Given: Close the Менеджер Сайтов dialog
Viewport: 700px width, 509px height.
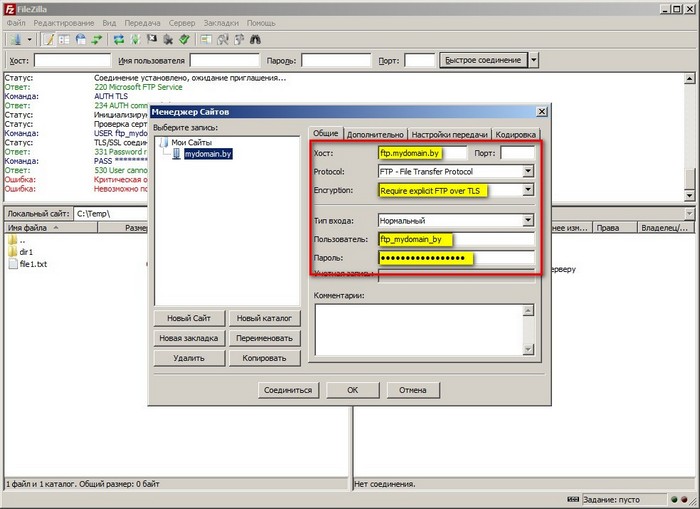Looking at the screenshot, I should click(542, 112).
